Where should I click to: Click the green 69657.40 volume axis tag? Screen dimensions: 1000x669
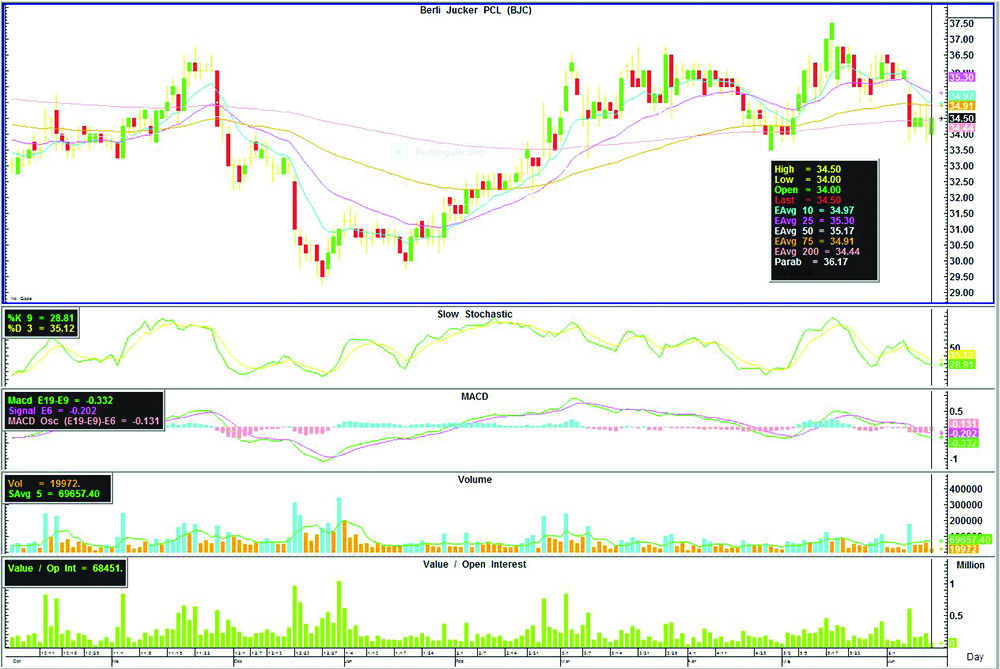(970, 540)
